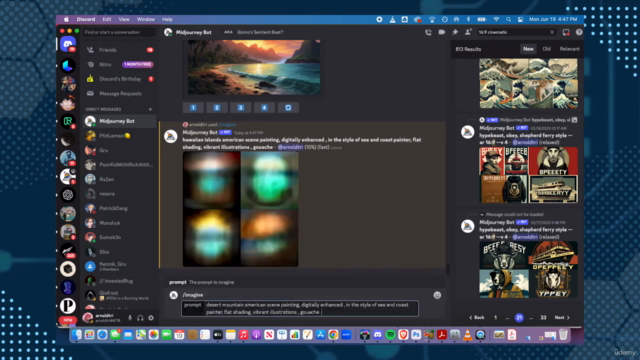Screen dimensions: 640x360
Task: Open Edit menu in macOS menu bar
Action: (x=107, y=19)
